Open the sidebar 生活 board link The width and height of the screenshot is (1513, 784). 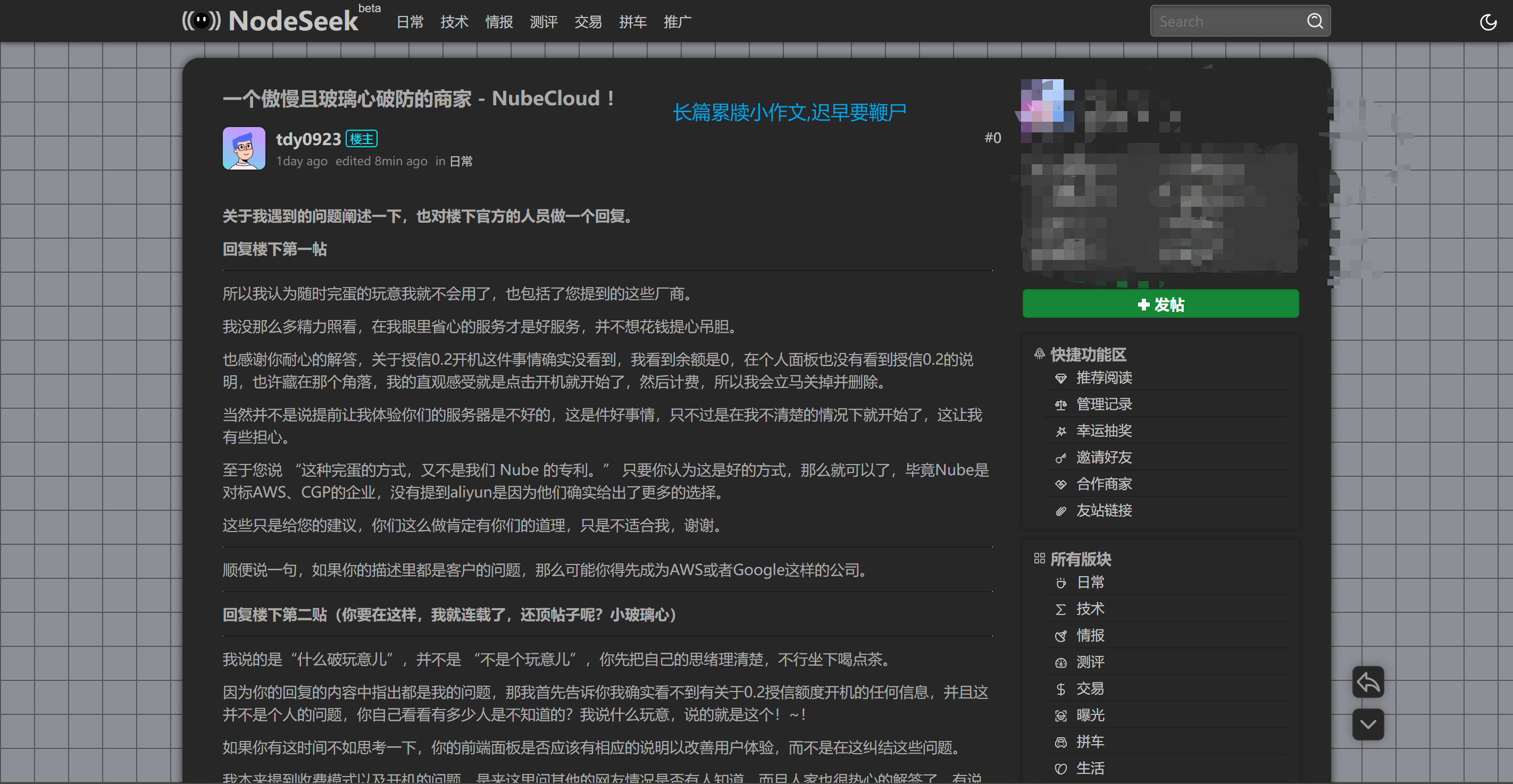[1090, 769]
